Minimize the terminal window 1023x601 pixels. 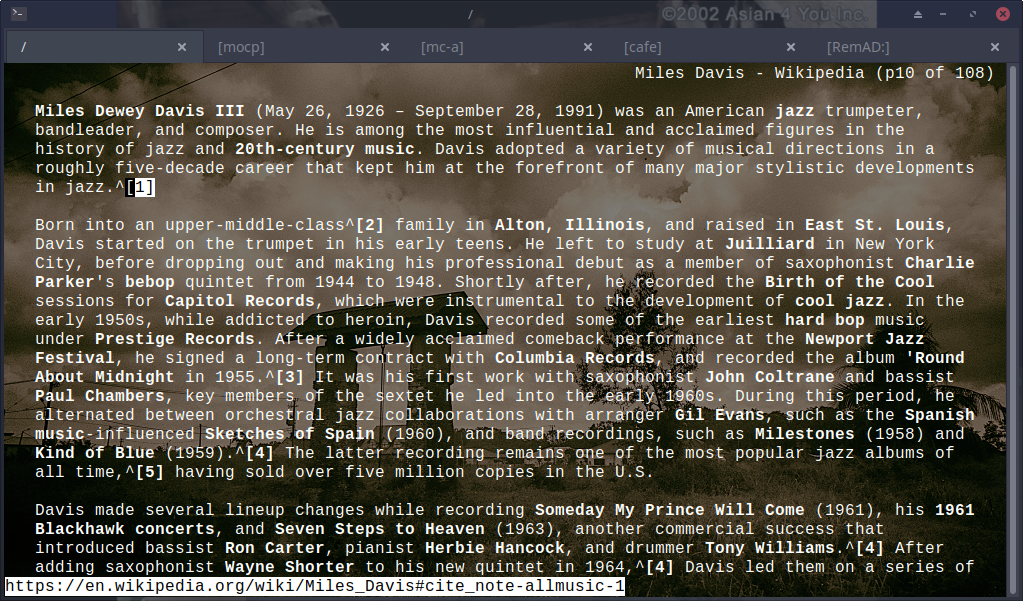click(943, 14)
